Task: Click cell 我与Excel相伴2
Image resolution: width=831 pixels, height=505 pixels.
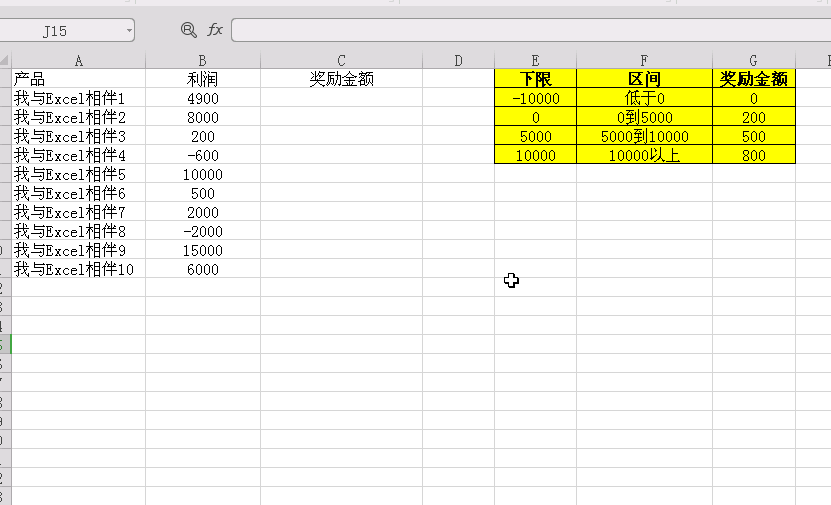Action: 78,117
